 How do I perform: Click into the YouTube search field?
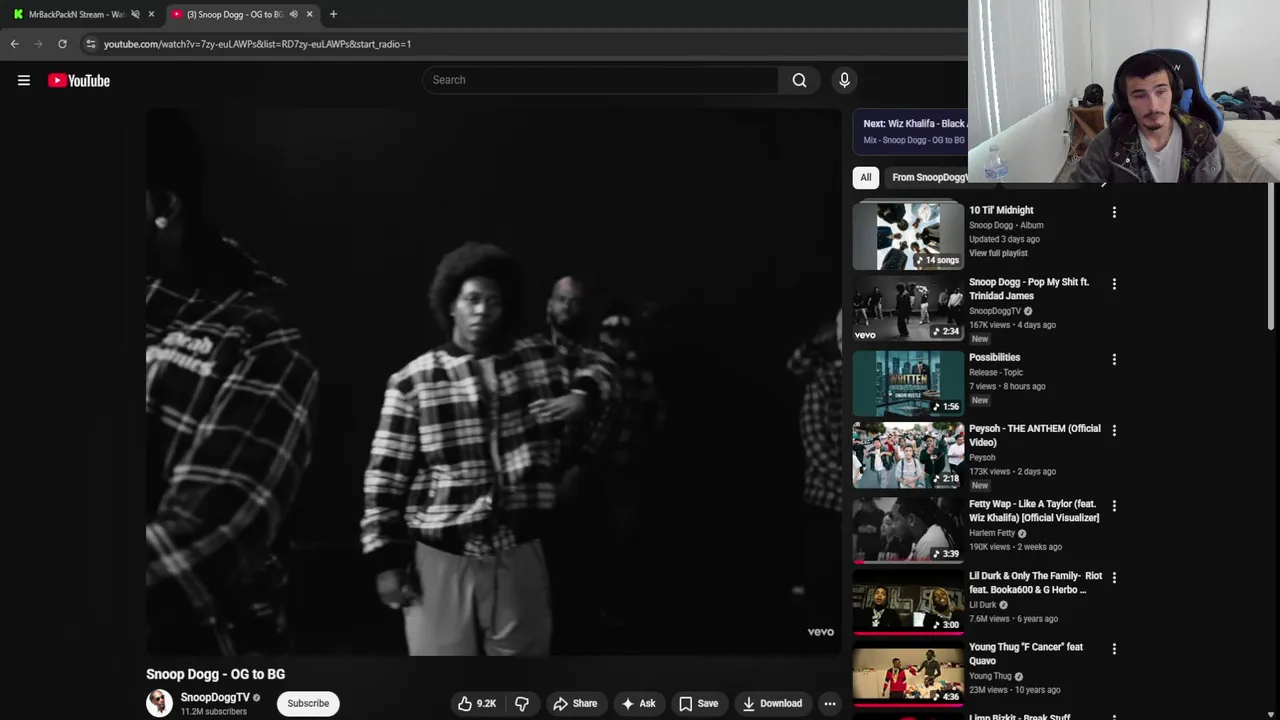[x=600, y=80]
